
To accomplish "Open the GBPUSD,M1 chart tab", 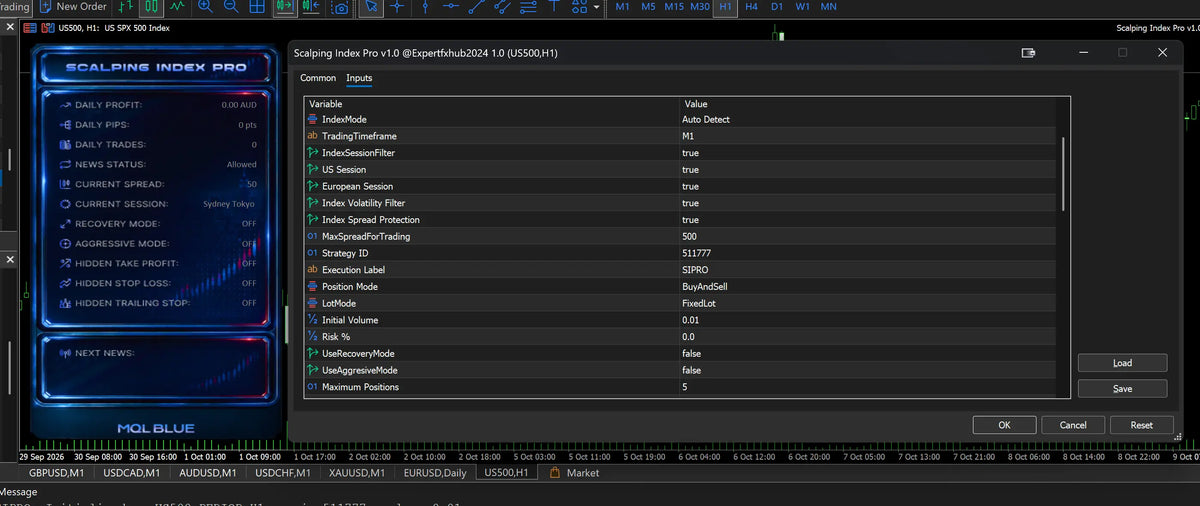I will [56, 472].
